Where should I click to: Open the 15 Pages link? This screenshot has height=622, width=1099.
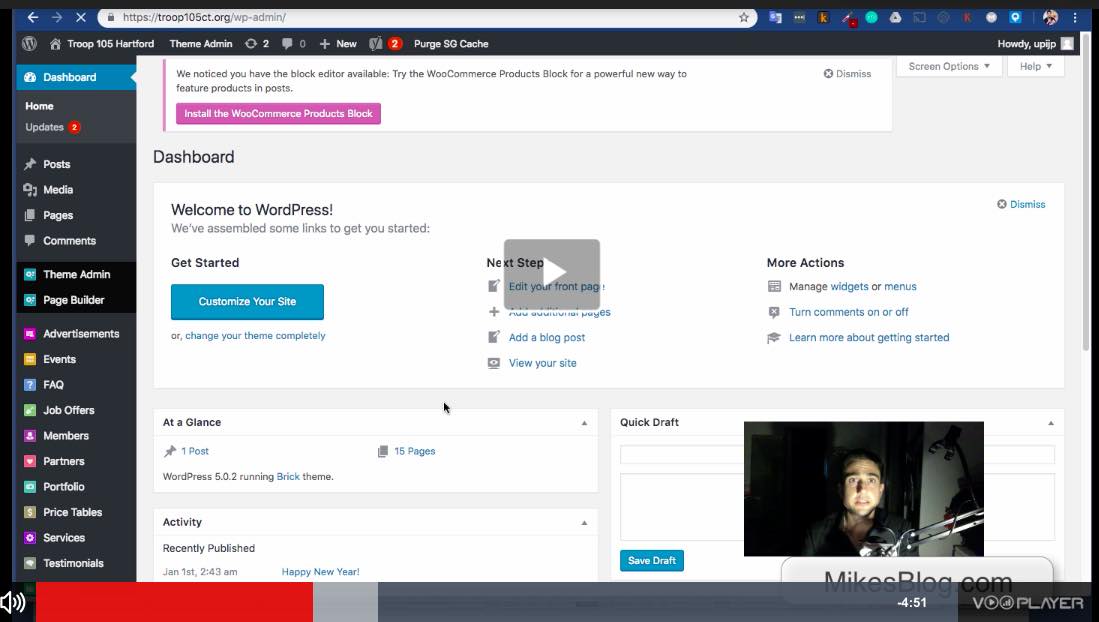pos(414,451)
